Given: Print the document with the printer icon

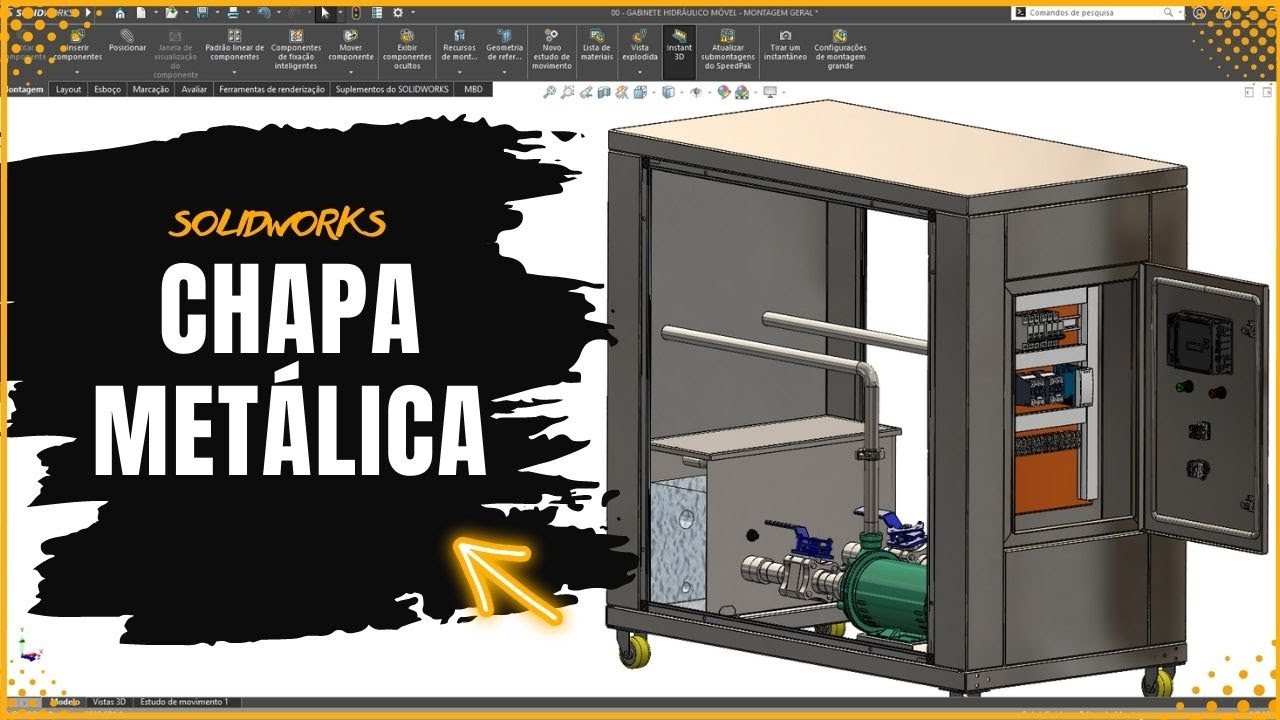Looking at the screenshot, I should [233, 13].
